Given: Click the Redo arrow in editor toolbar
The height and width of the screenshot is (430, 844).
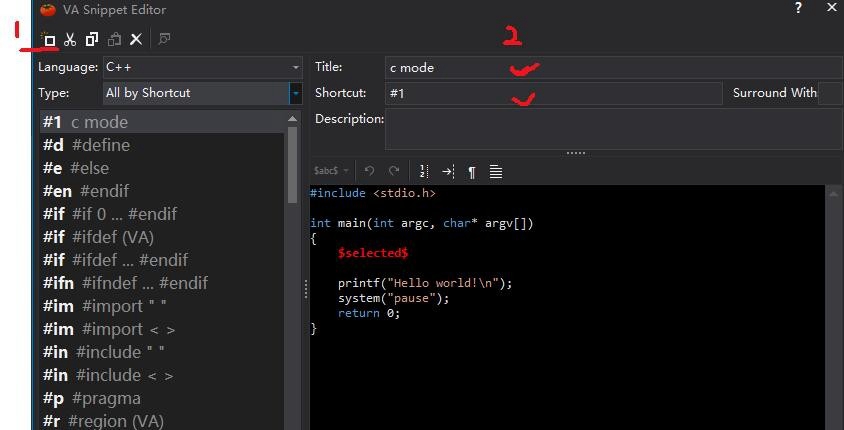Looking at the screenshot, I should point(394,171).
